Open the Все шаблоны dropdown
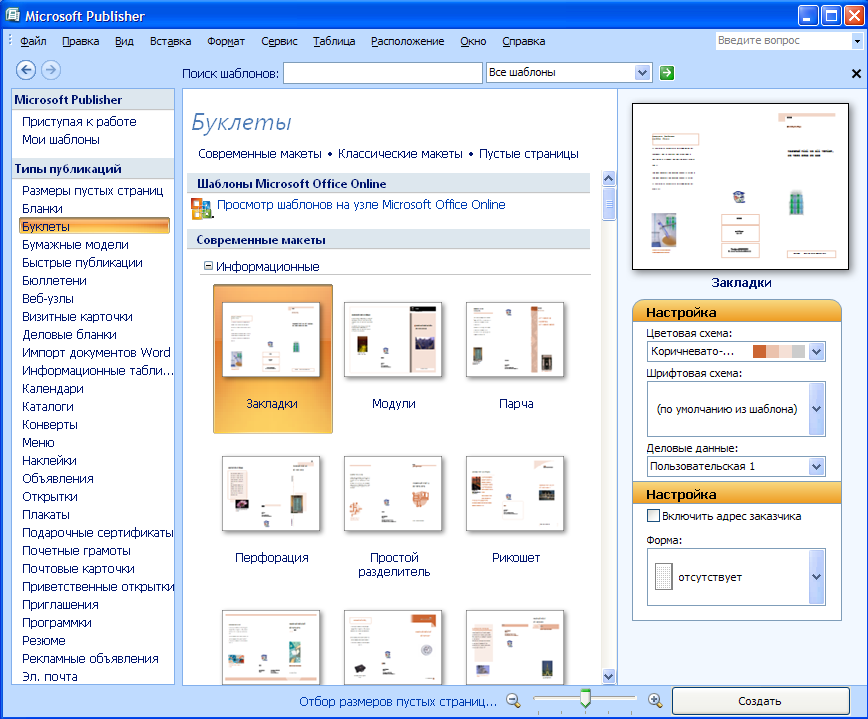The image size is (868, 719). pyautogui.click(x=642, y=73)
